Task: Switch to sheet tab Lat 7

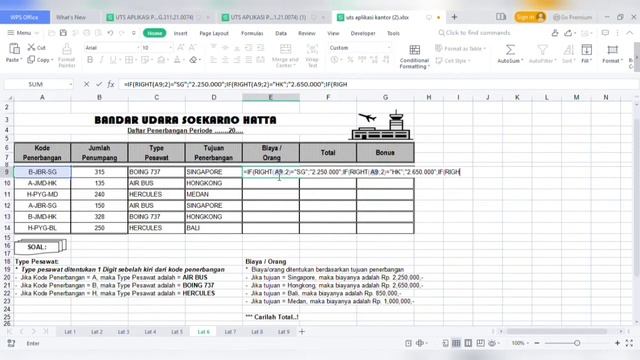Action: [230, 332]
